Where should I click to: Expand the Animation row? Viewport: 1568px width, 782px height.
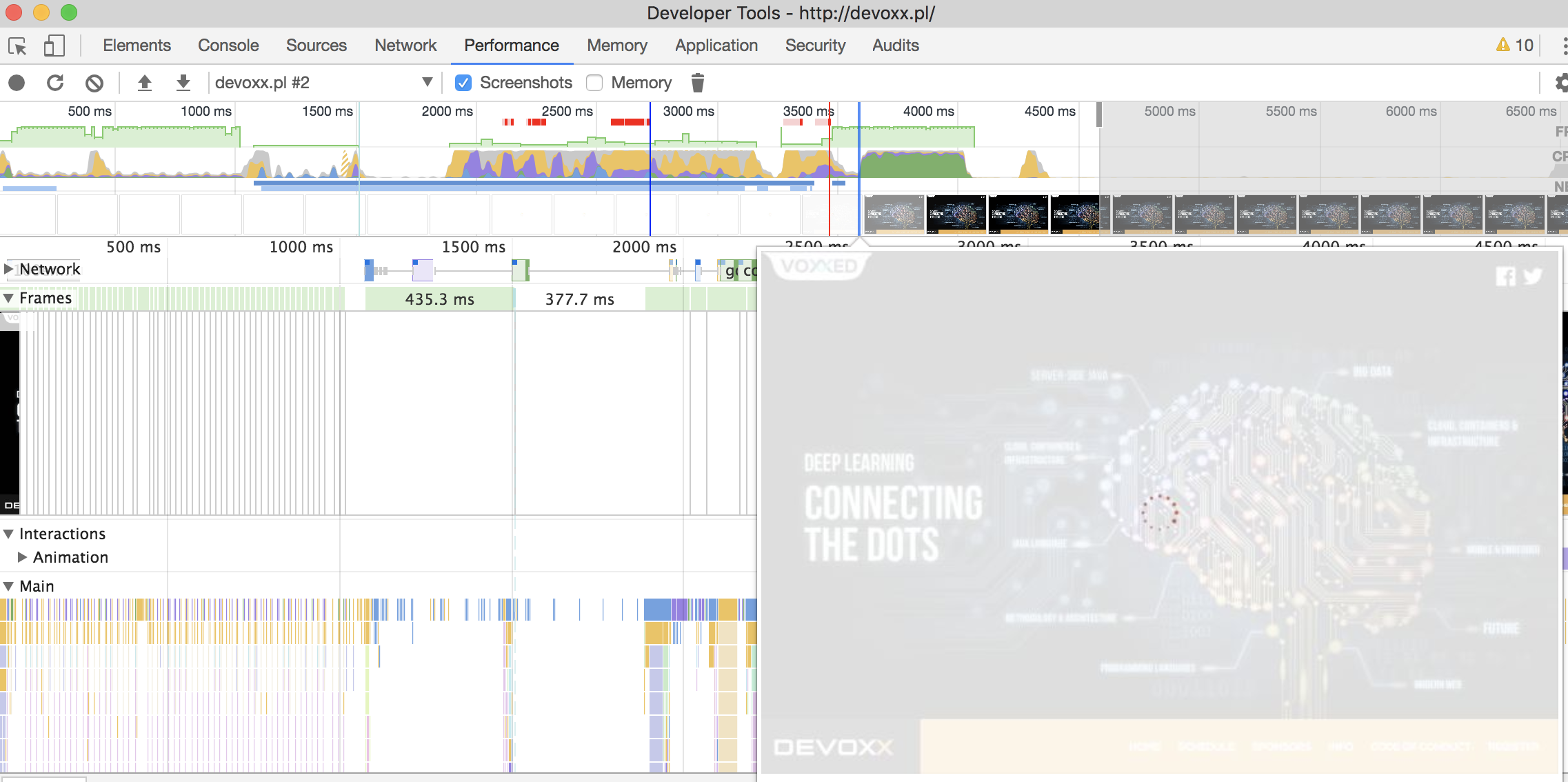click(22, 557)
